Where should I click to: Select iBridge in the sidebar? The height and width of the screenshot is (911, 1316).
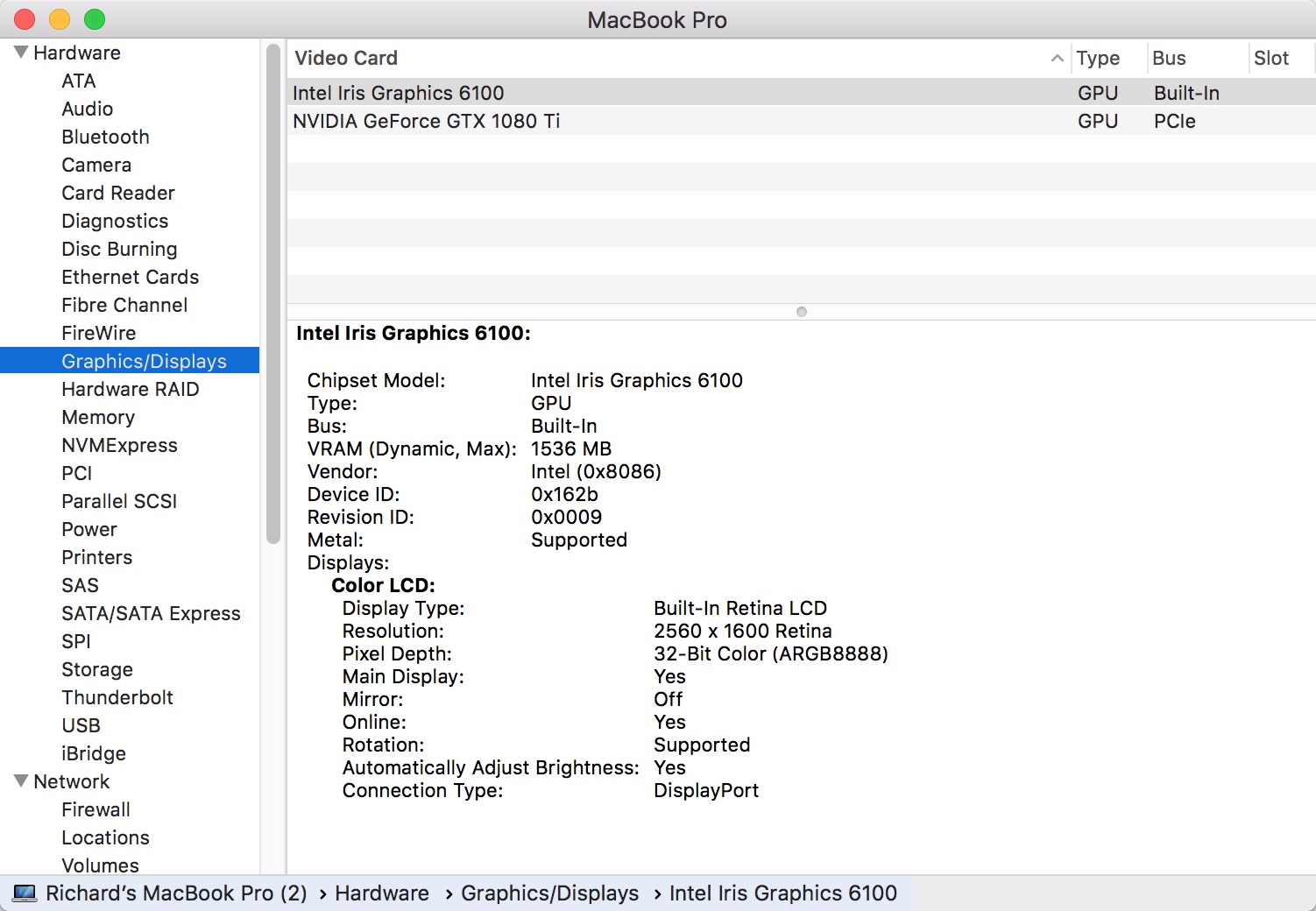click(94, 753)
